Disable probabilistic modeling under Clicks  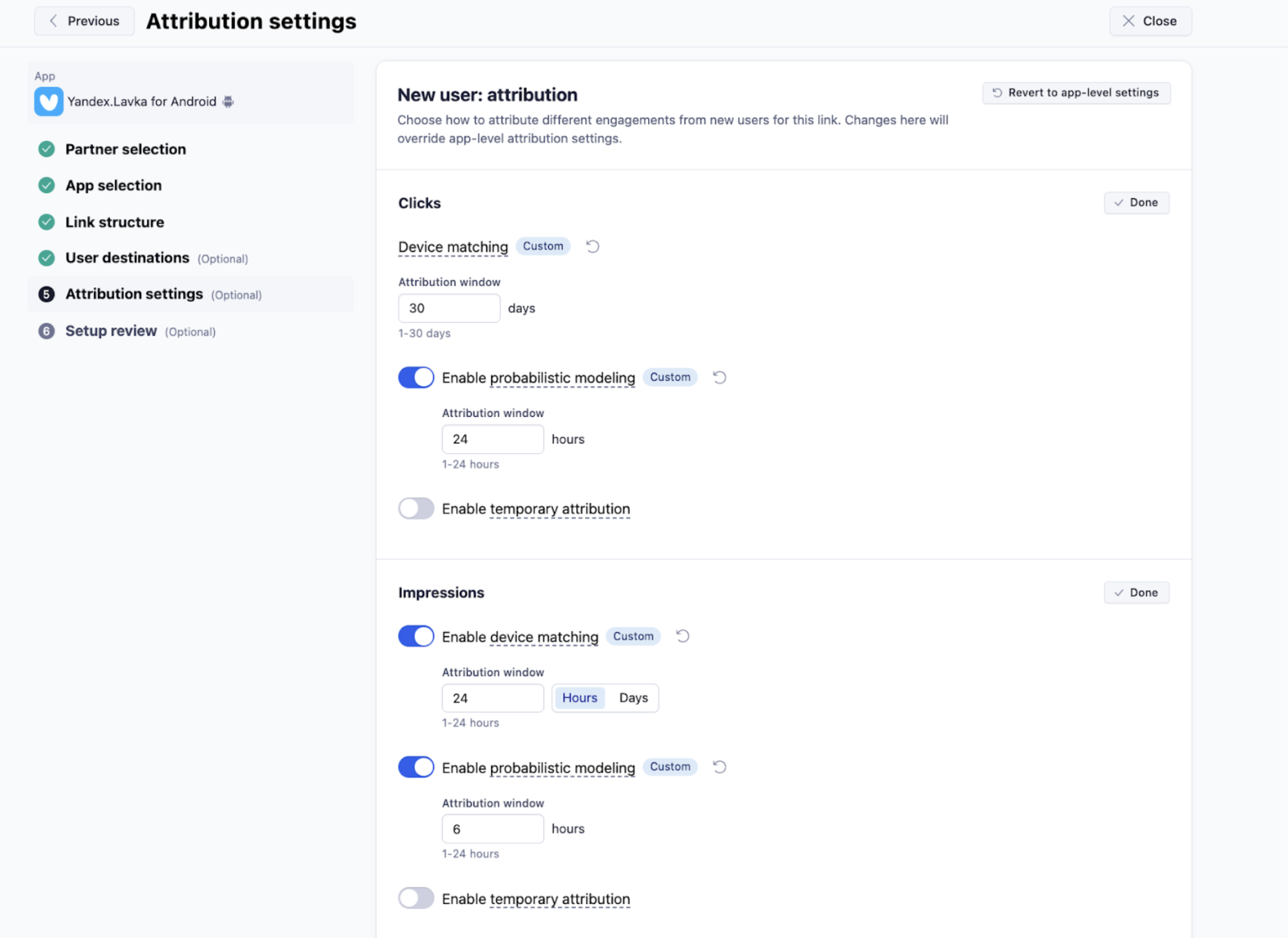click(x=416, y=378)
